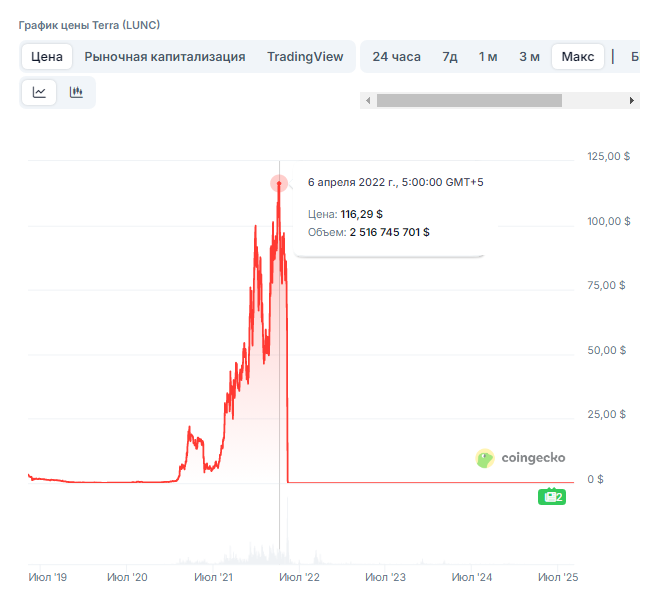This screenshot has width=655, height=599.
Task: Click the Июл '23 date label
Action: (x=385, y=577)
